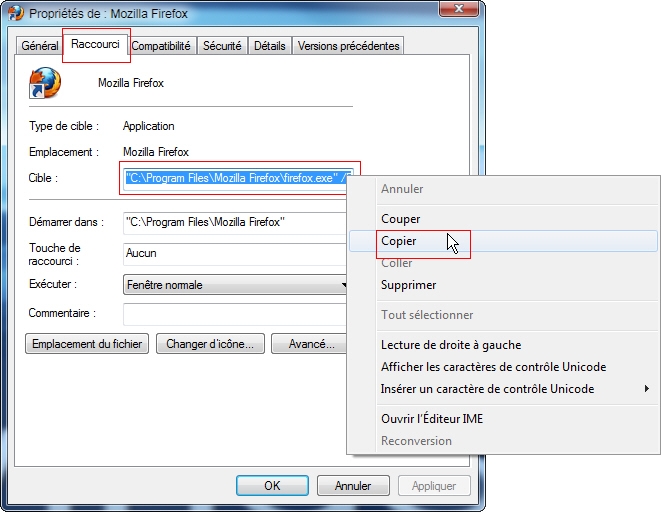Click the Emplacement du fichier button
Viewport: 661px width, 512px height.
(87, 344)
